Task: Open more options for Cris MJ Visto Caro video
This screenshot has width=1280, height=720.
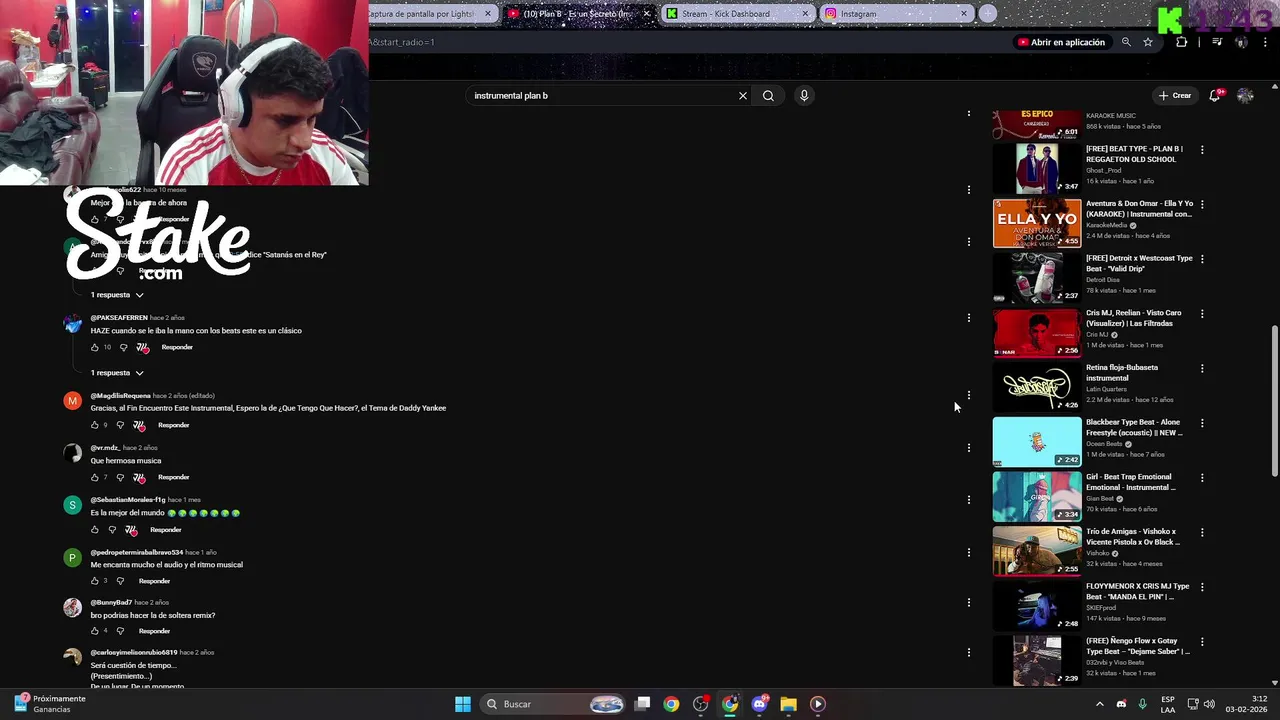Action: (1202, 314)
